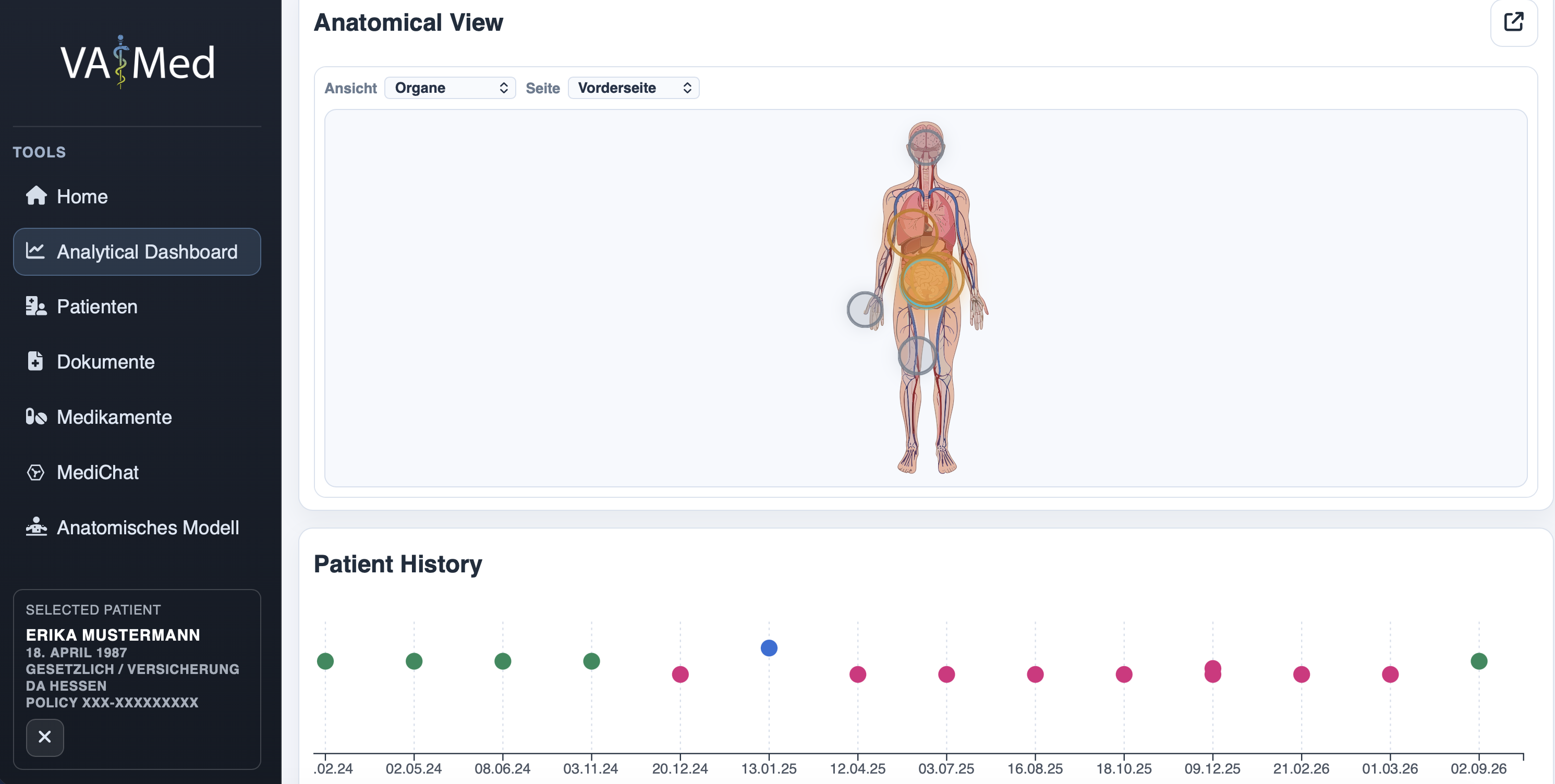Select the pink dot at 16.08.25

pos(1035,675)
